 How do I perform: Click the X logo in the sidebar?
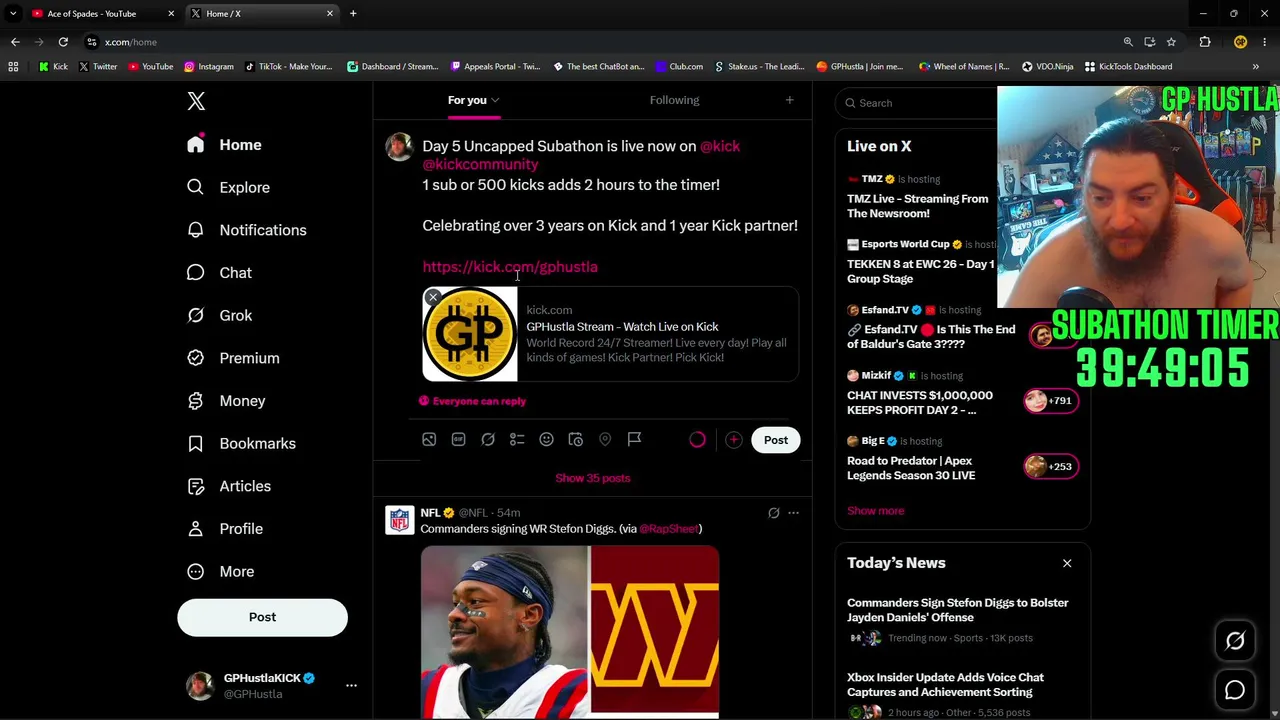pos(196,101)
